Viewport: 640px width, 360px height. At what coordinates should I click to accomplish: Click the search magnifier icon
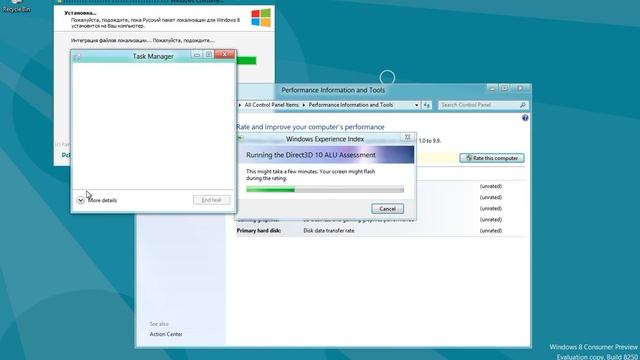(x=522, y=105)
